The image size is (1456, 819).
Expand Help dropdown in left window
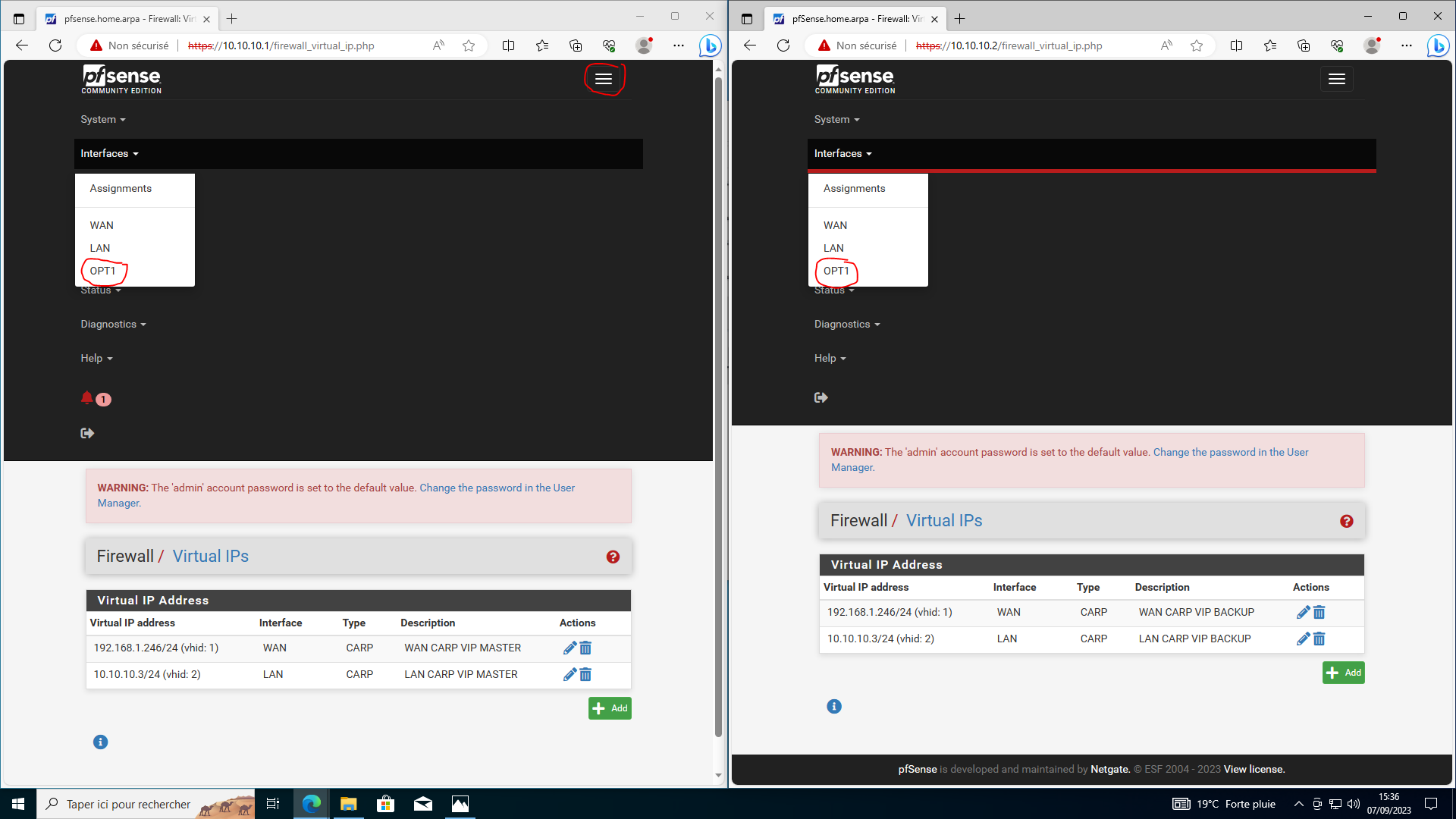pos(96,359)
